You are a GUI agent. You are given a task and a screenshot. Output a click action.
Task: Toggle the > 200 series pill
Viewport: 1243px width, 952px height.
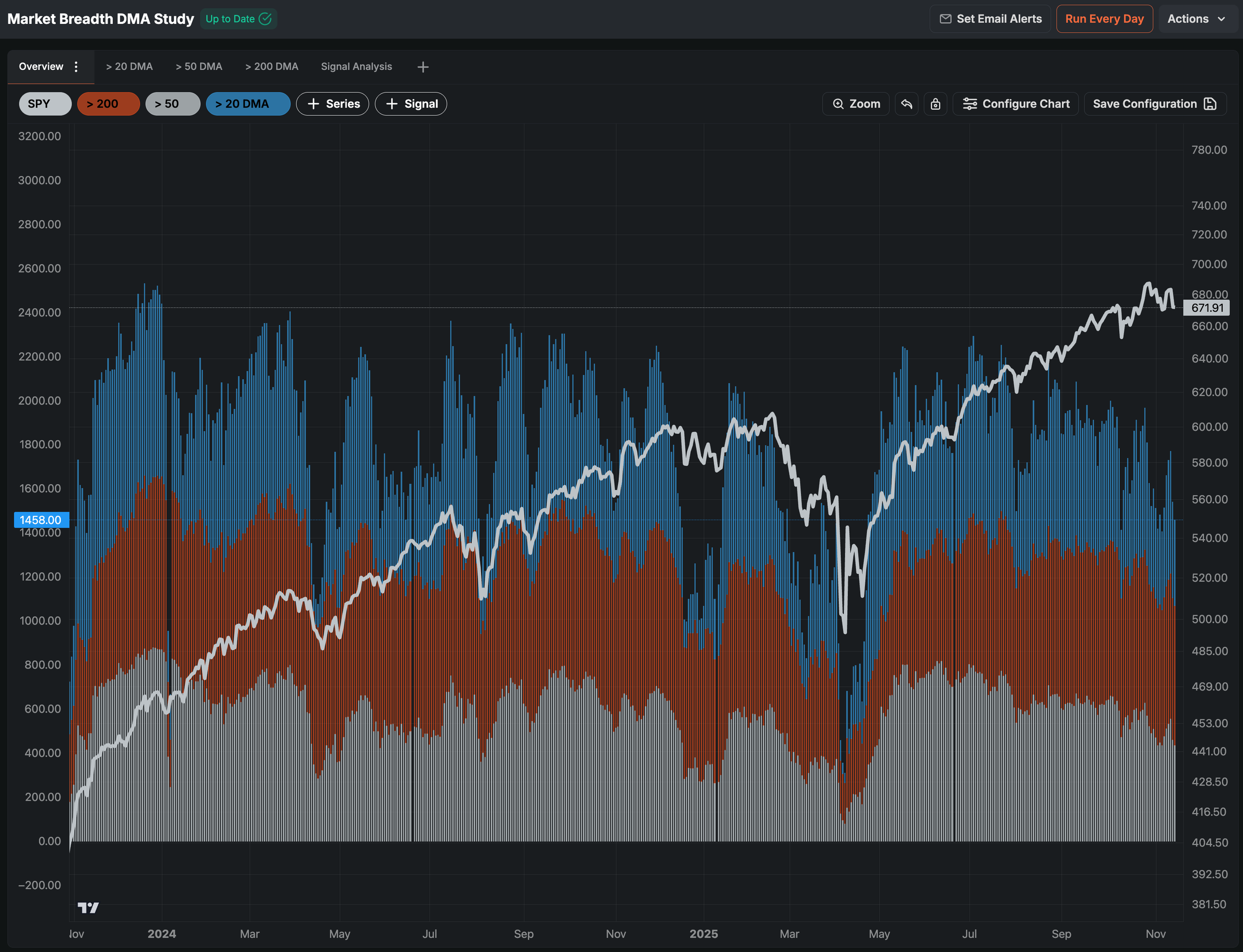108,104
